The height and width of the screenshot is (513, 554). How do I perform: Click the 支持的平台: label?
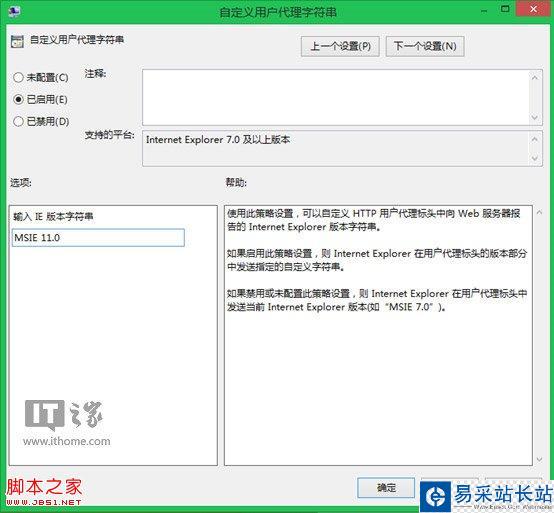110,135
